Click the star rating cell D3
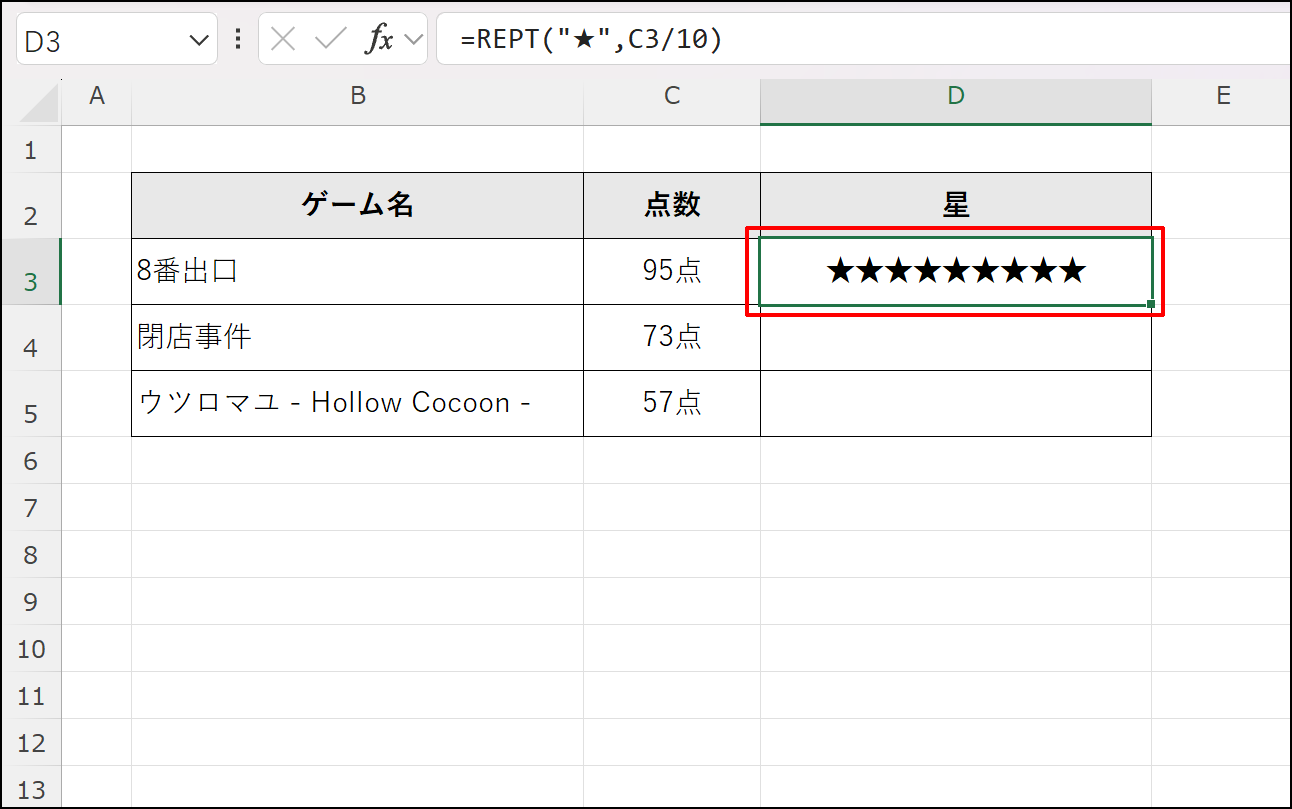The width and height of the screenshot is (1292, 809). point(955,271)
